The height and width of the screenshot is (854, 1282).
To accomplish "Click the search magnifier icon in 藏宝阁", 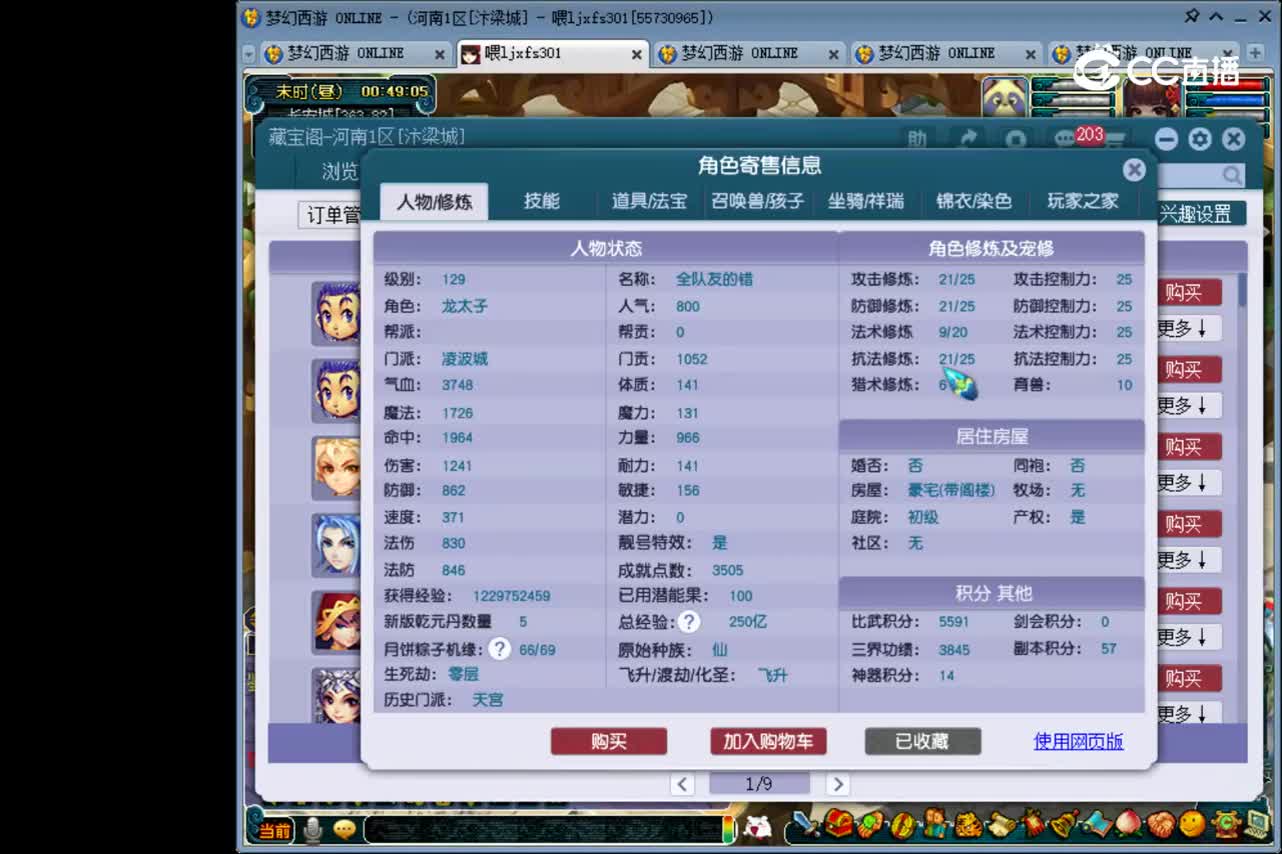I will coord(1232,175).
